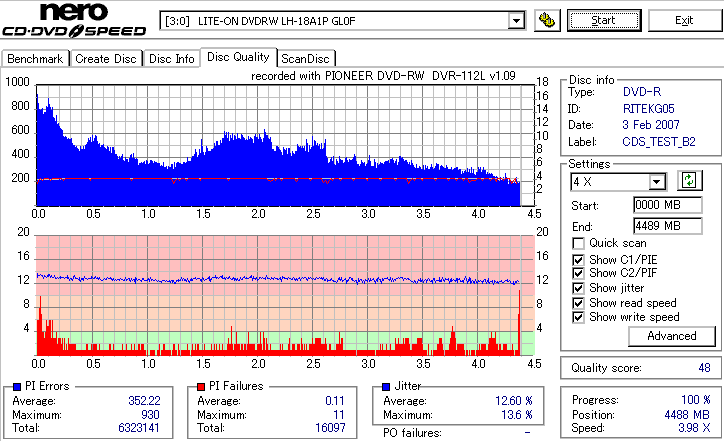Viewport: 724px width, 441px height.
Task: Toggle the Show C2/PIF checkbox
Action: pos(578,273)
